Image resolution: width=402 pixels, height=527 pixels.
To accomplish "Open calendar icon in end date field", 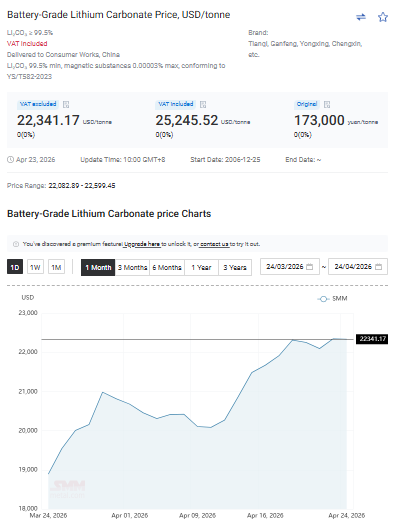I will tap(378, 267).
